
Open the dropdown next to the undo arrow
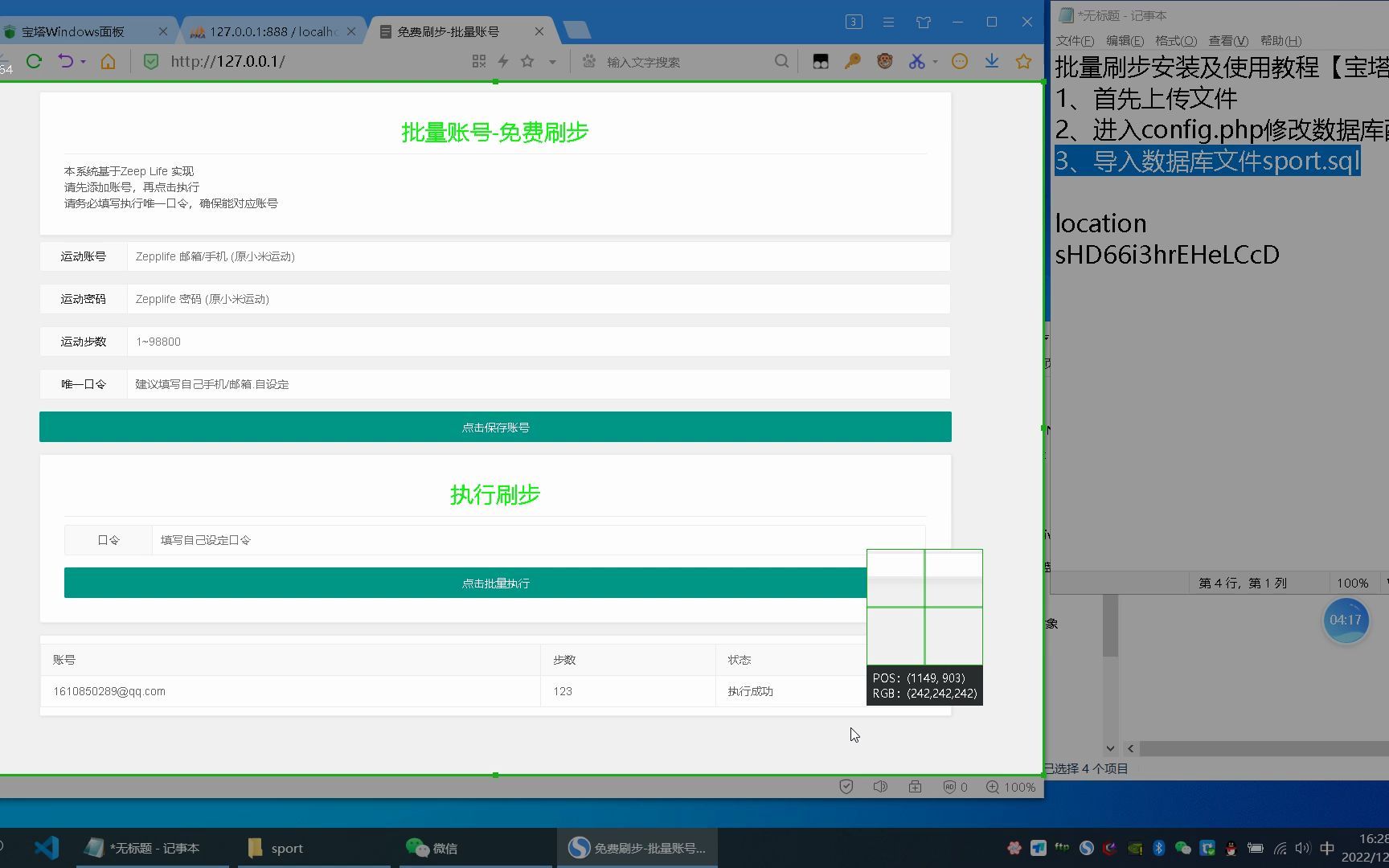coord(83,62)
